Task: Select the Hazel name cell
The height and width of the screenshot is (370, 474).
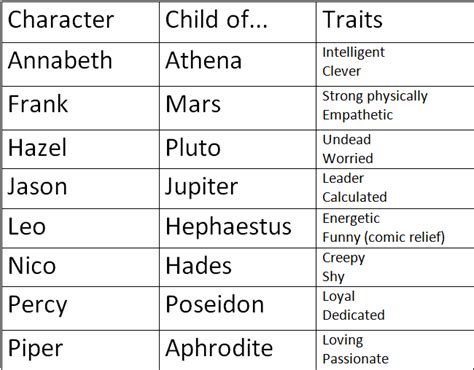Action: (x=81, y=149)
